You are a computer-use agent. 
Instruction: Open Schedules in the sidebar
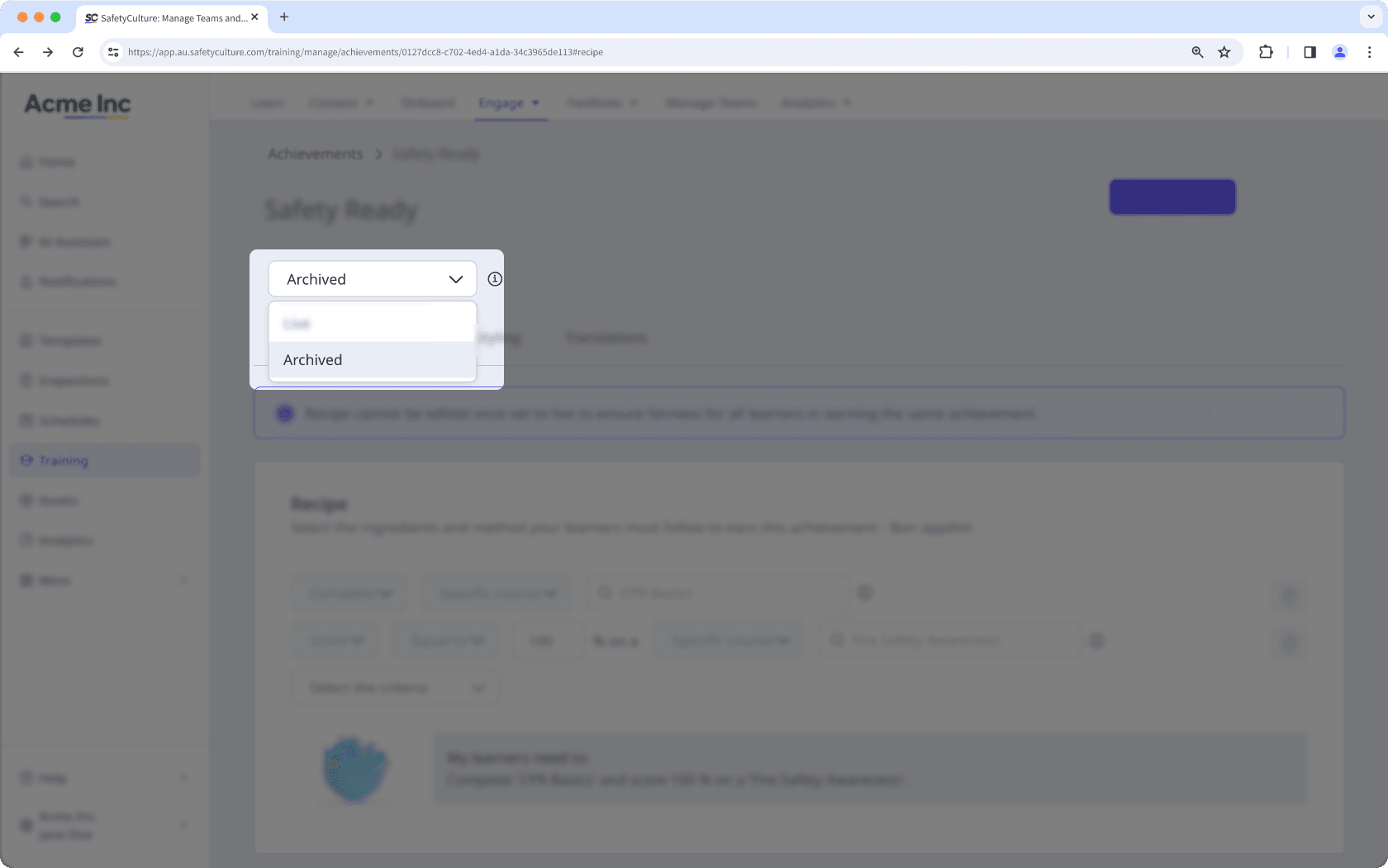pos(69,420)
